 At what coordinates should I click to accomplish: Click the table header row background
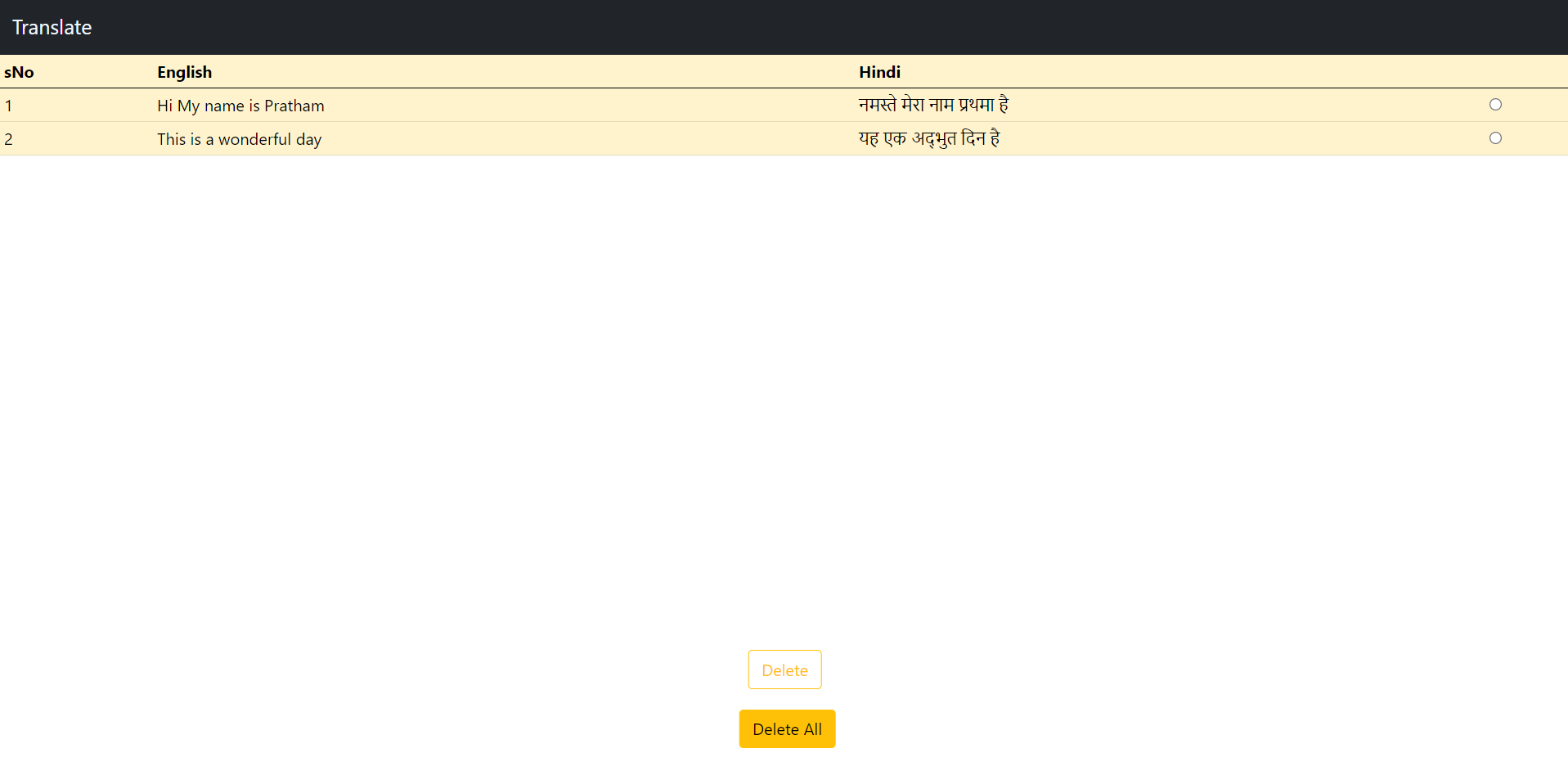pyautogui.click(x=573, y=72)
